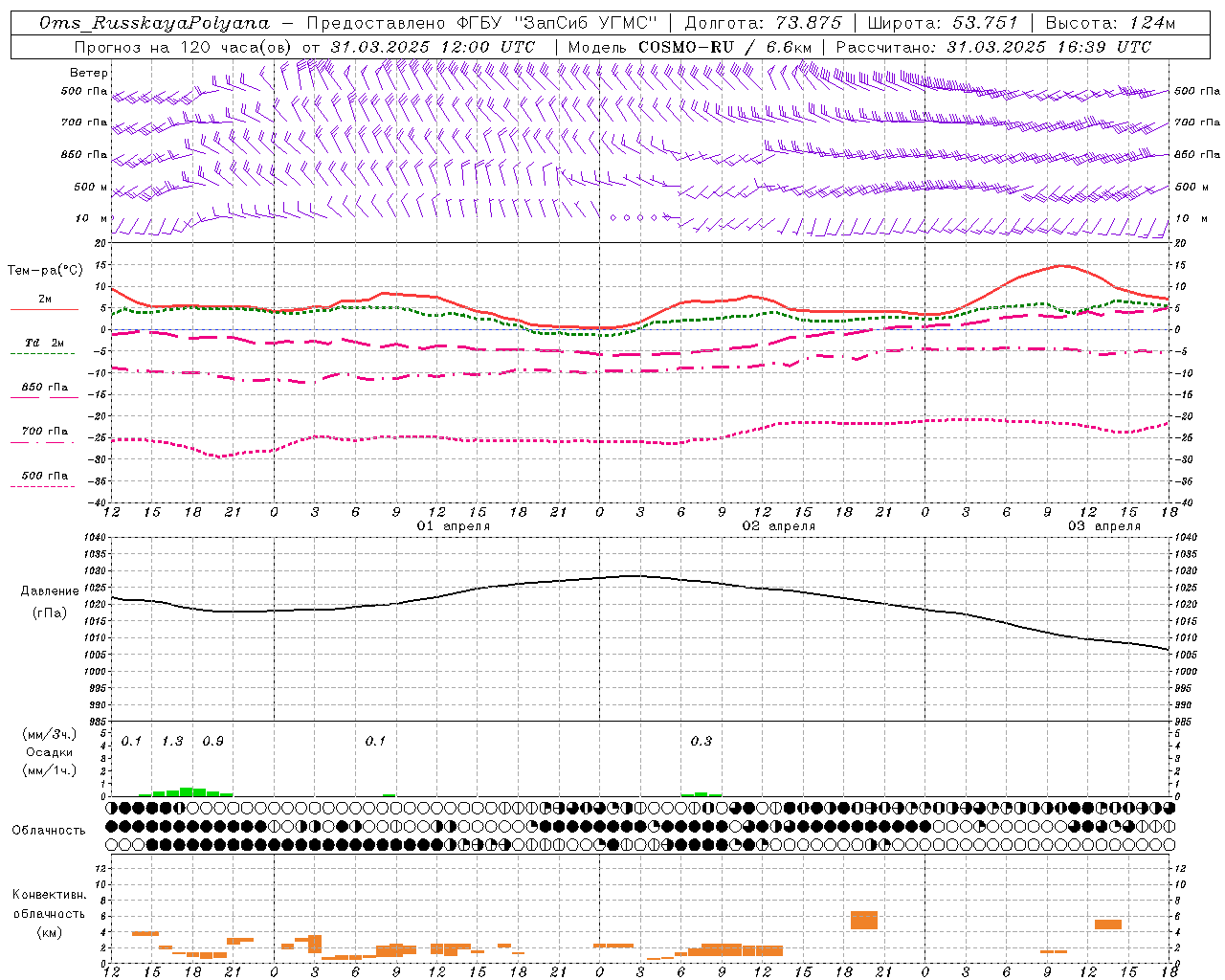
Task: Click the 1040 value on left pressure axis
Action: [95, 537]
